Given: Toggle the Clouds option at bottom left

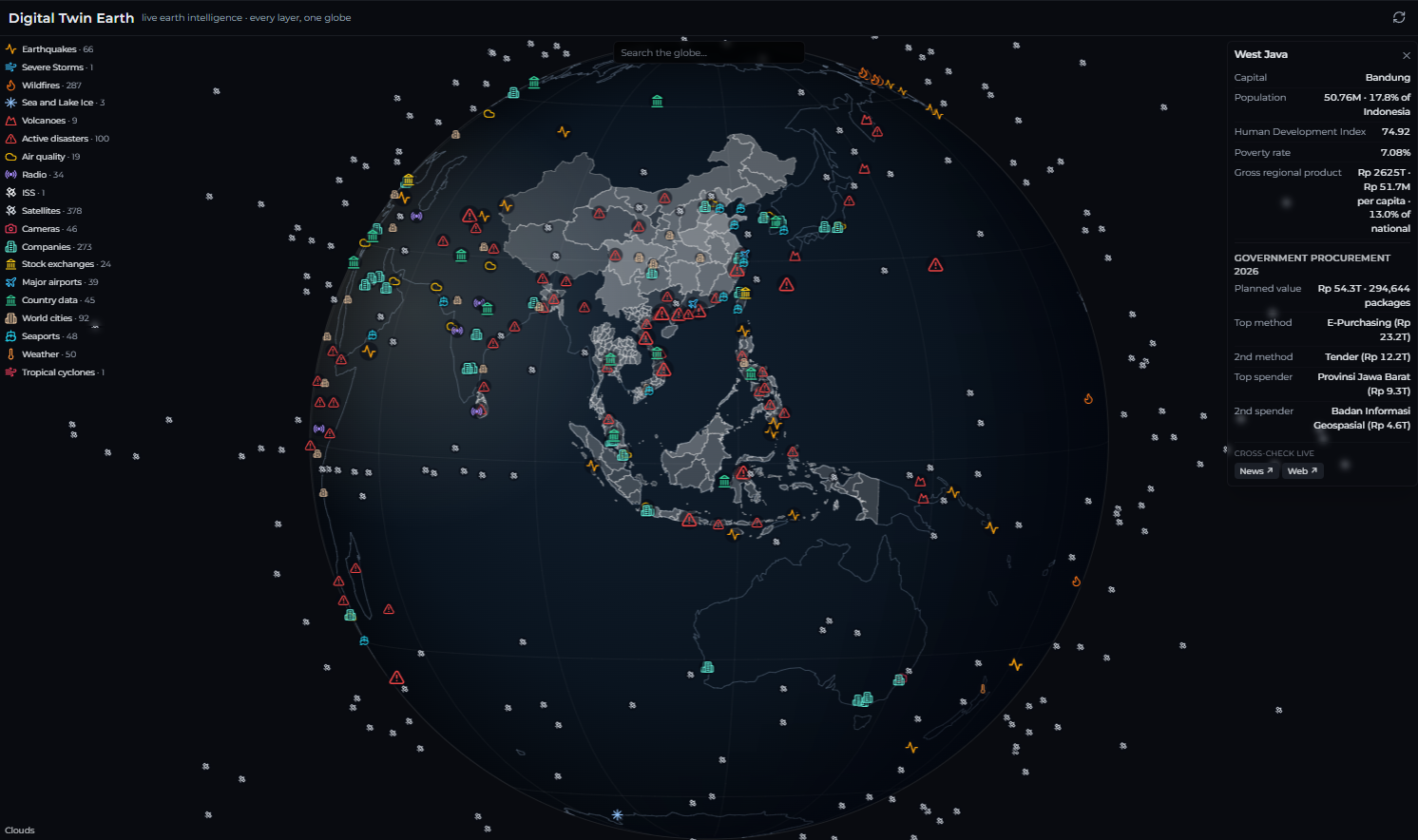Looking at the screenshot, I should click(x=20, y=830).
